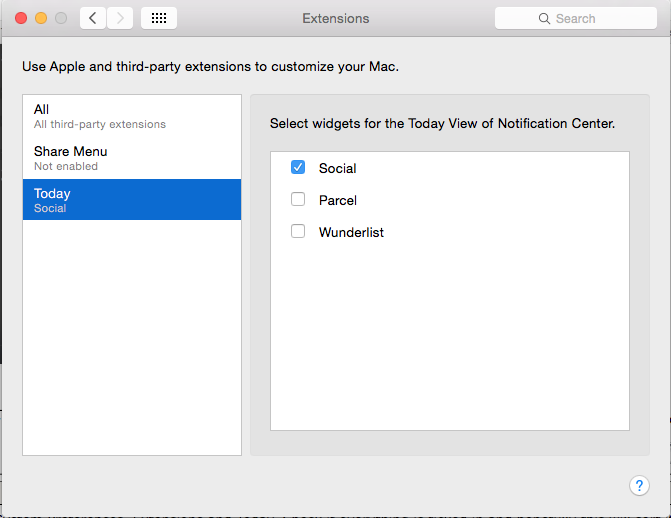
Task: Click the Parcel widget label
Action: 338,200
